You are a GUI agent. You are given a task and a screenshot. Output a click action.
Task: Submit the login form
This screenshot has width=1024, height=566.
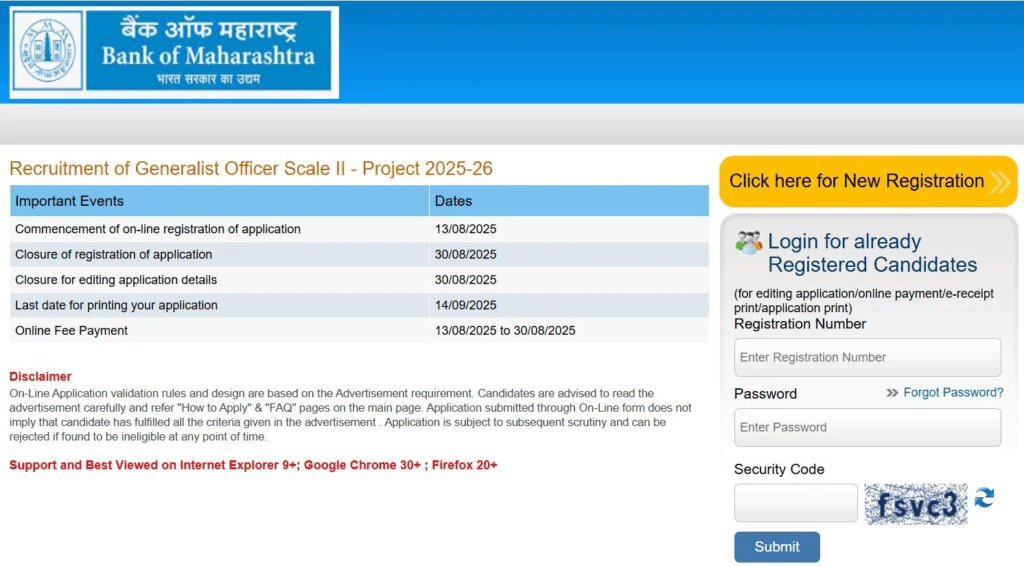click(776, 547)
